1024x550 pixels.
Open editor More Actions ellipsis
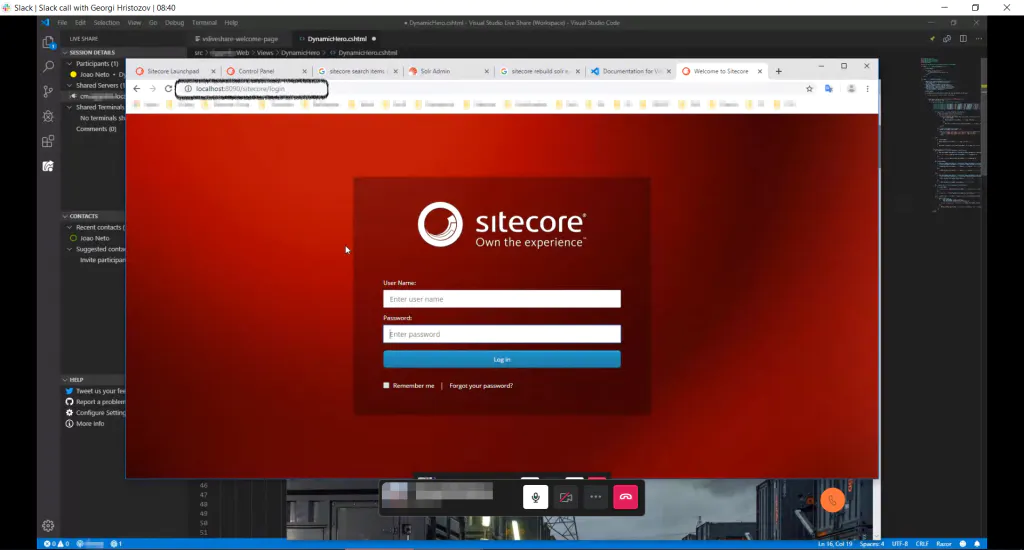tap(979, 39)
